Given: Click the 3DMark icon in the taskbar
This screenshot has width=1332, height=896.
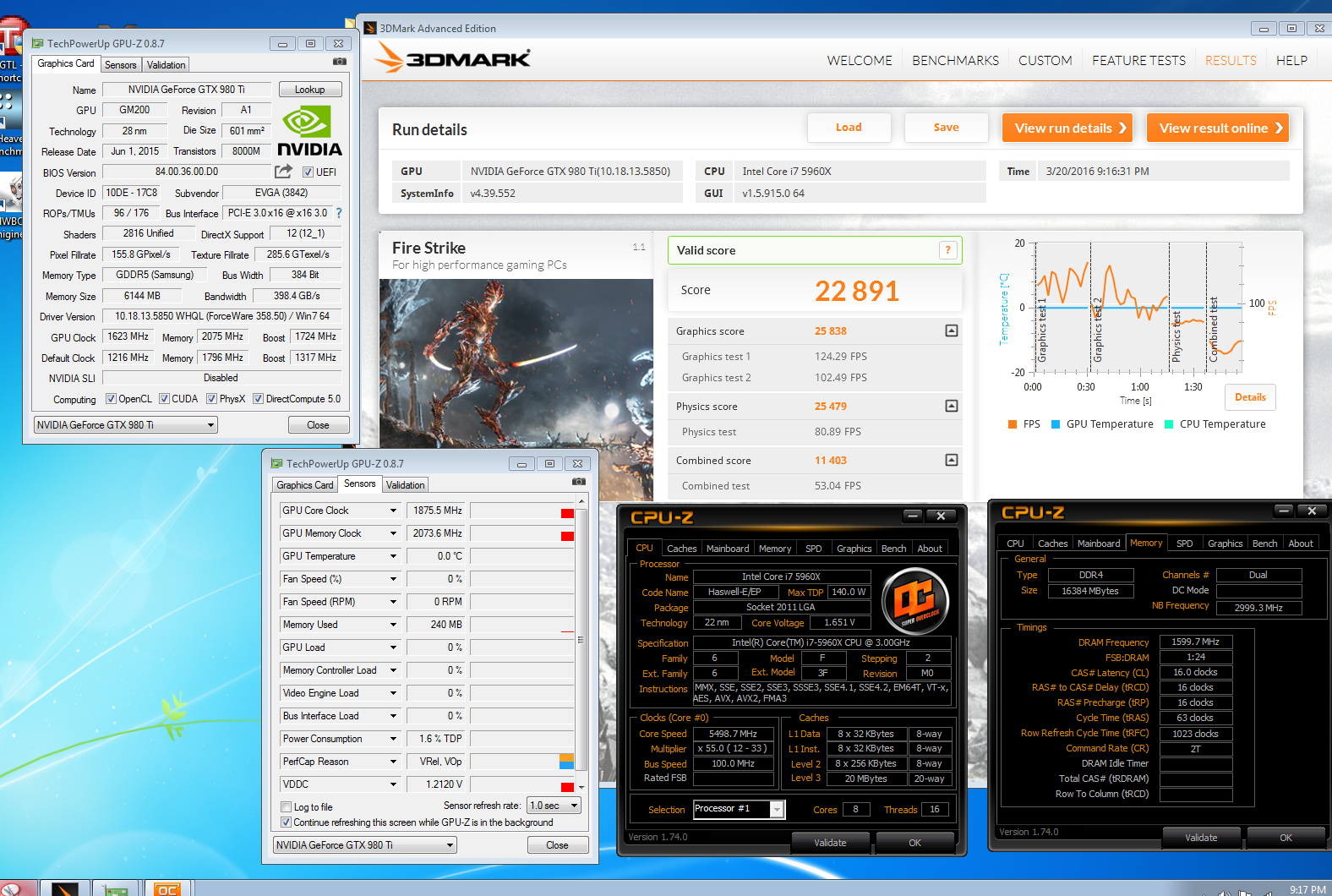Looking at the screenshot, I should [65, 888].
